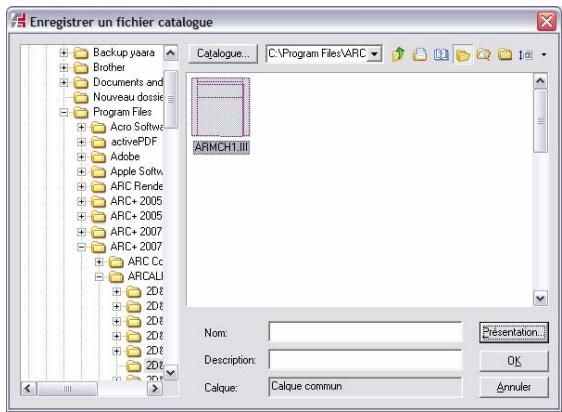Image resolution: width=562 pixels, height=412 pixels.
Task: Click the activePDF folder icon
Action: [x=98, y=142]
